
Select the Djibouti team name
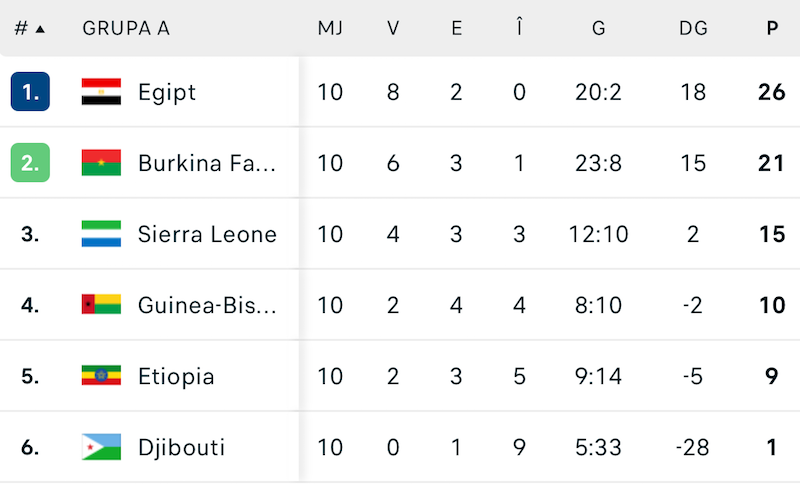coord(181,447)
